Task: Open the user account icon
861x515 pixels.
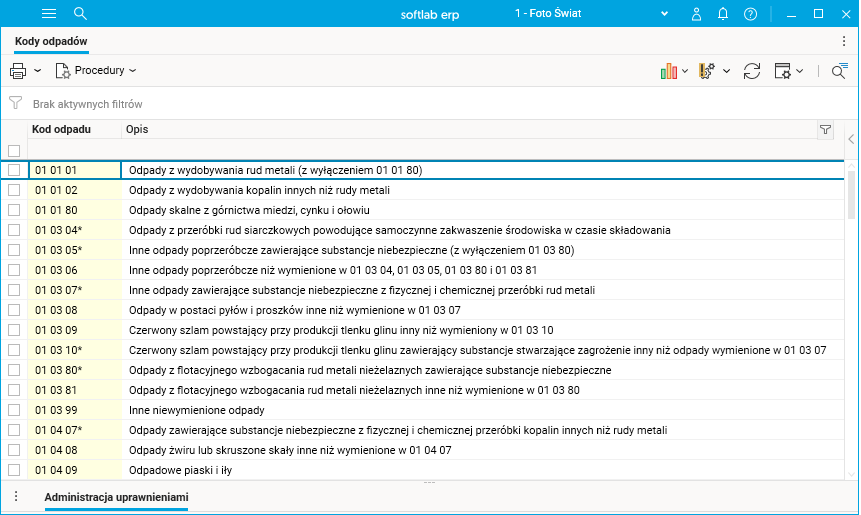Action: [x=697, y=14]
